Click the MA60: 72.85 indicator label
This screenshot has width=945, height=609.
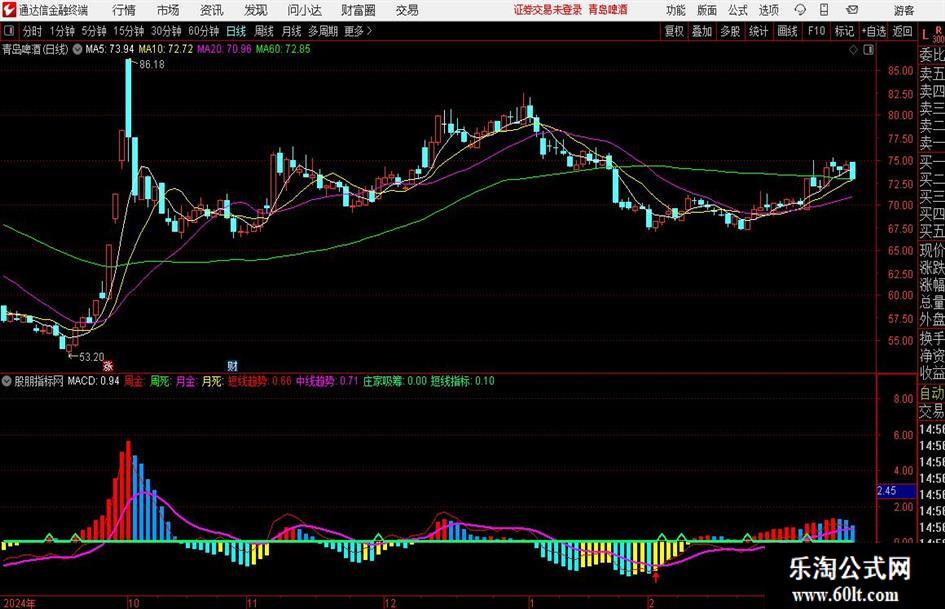[283, 49]
